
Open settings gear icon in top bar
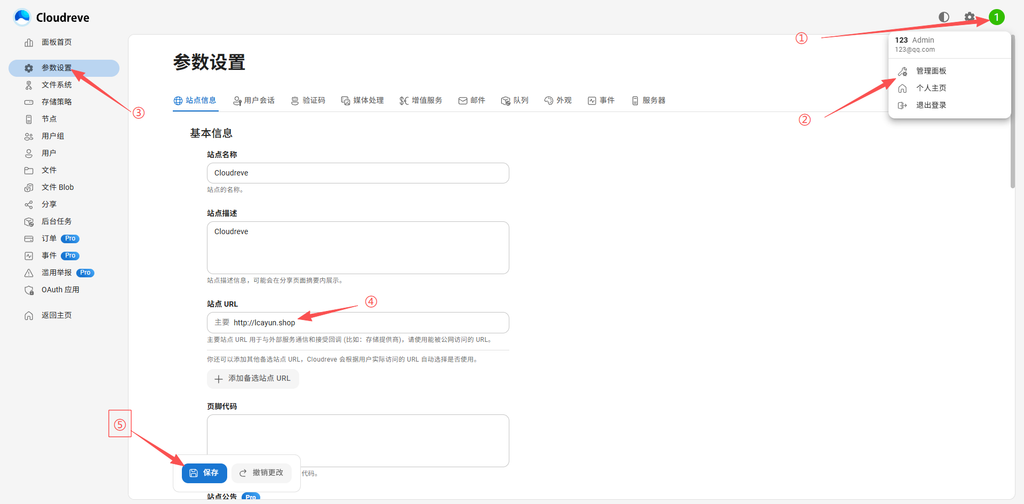tap(970, 17)
